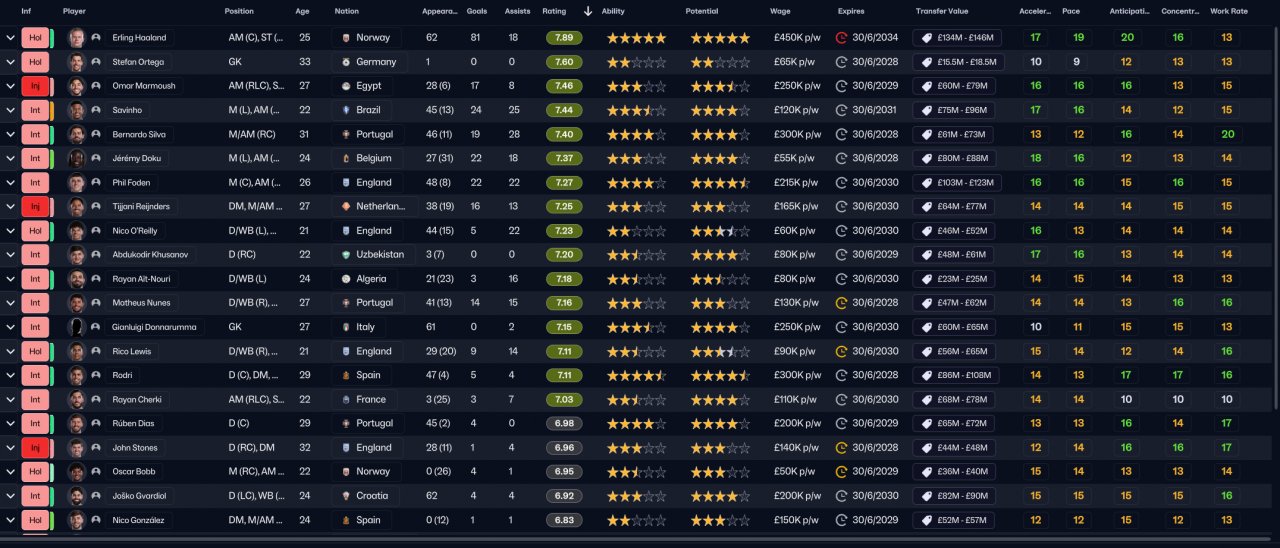The height and width of the screenshot is (548, 1280).
Task: Expand Erling Haaland's row chevron
Action: click(x=10, y=38)
